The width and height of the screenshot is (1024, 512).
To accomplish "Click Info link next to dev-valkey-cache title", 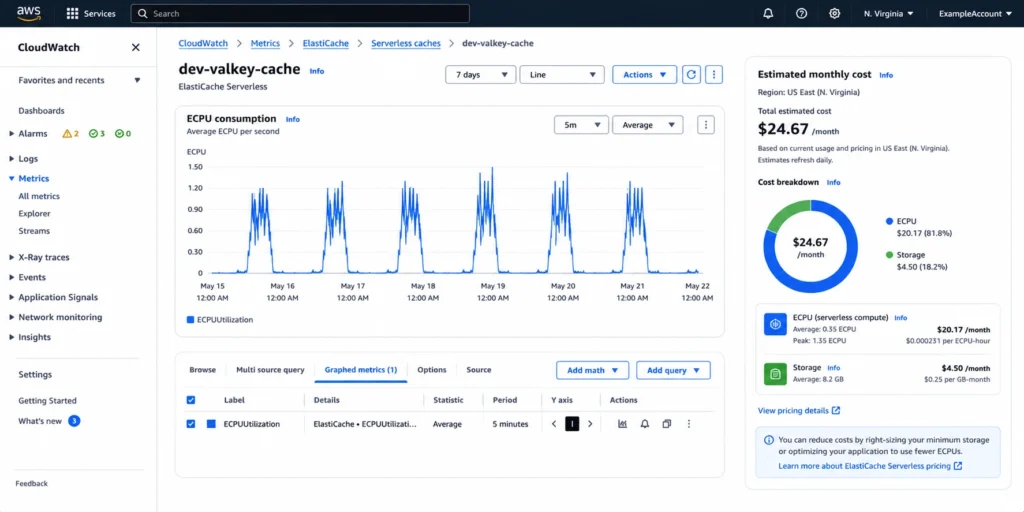I will (x=317, y=71).
